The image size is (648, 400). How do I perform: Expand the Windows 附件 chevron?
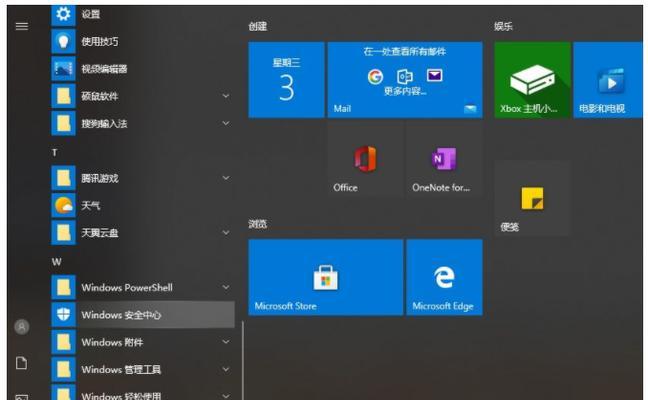pyautogui.click(x=226, y=342)
